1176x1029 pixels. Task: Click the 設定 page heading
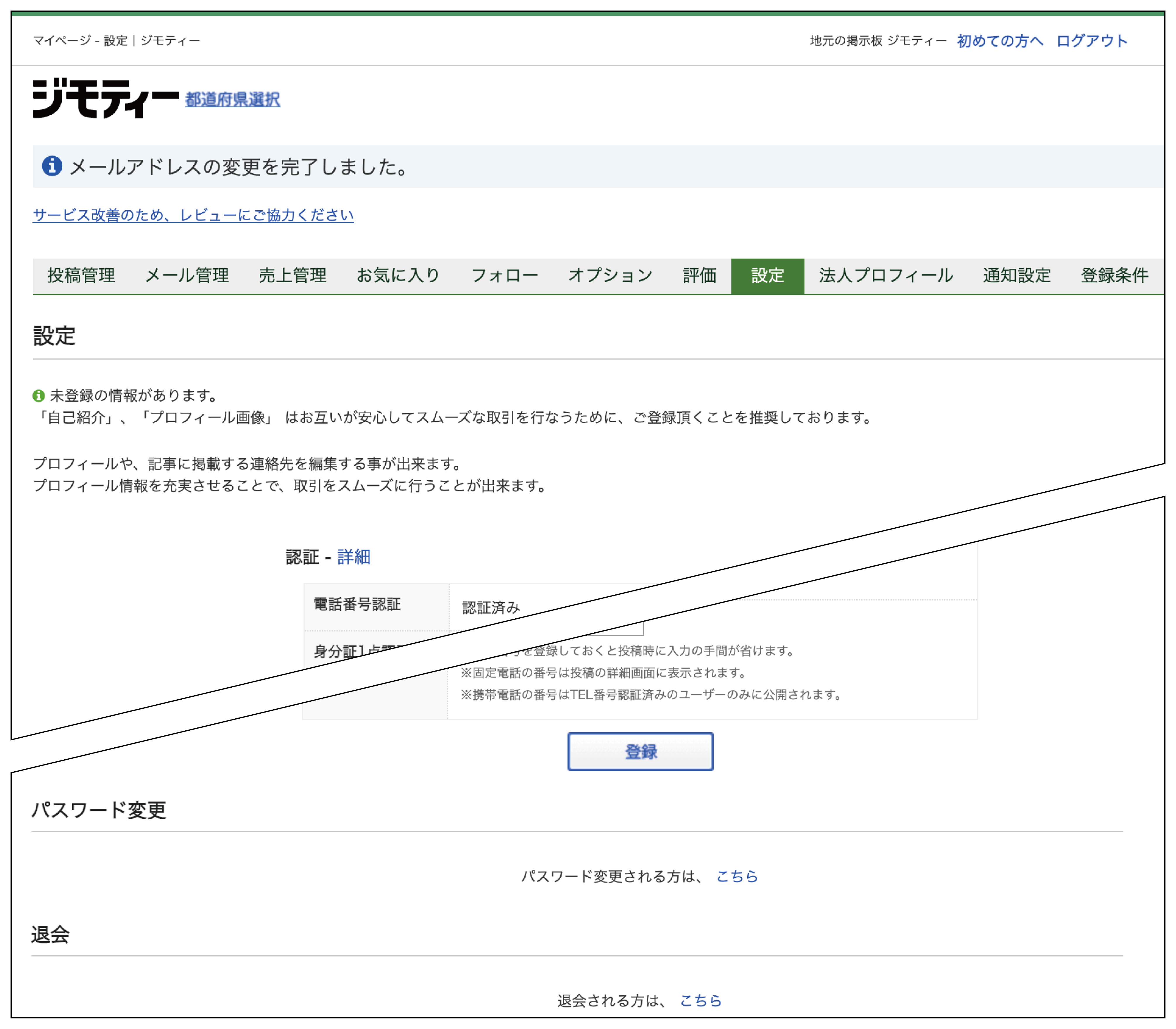54,336
